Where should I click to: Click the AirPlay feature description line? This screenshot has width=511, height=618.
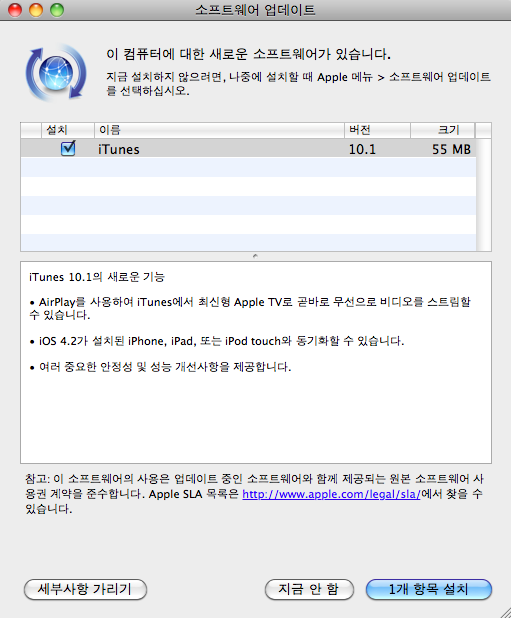tap(250, 308)
